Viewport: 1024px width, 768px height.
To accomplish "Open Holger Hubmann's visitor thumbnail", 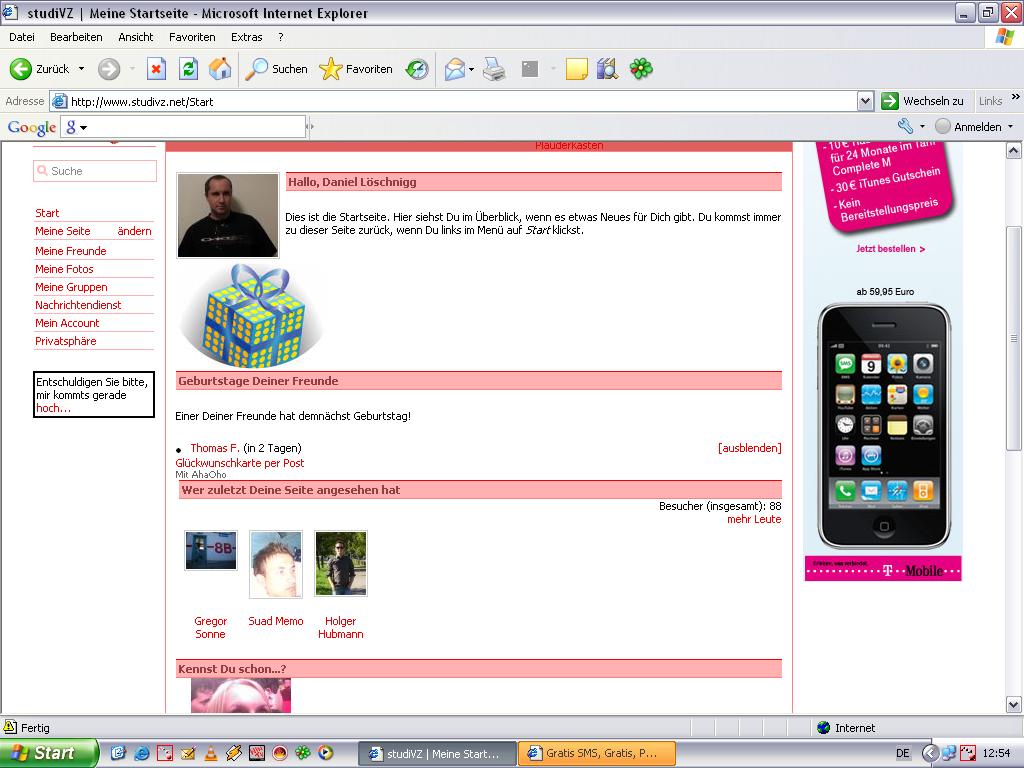I will click(341, 564).
